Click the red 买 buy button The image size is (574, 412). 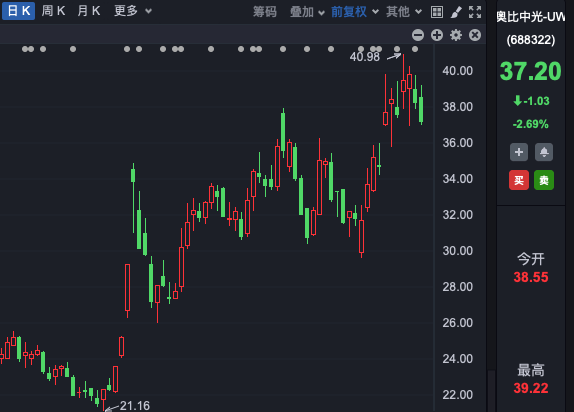519,180
